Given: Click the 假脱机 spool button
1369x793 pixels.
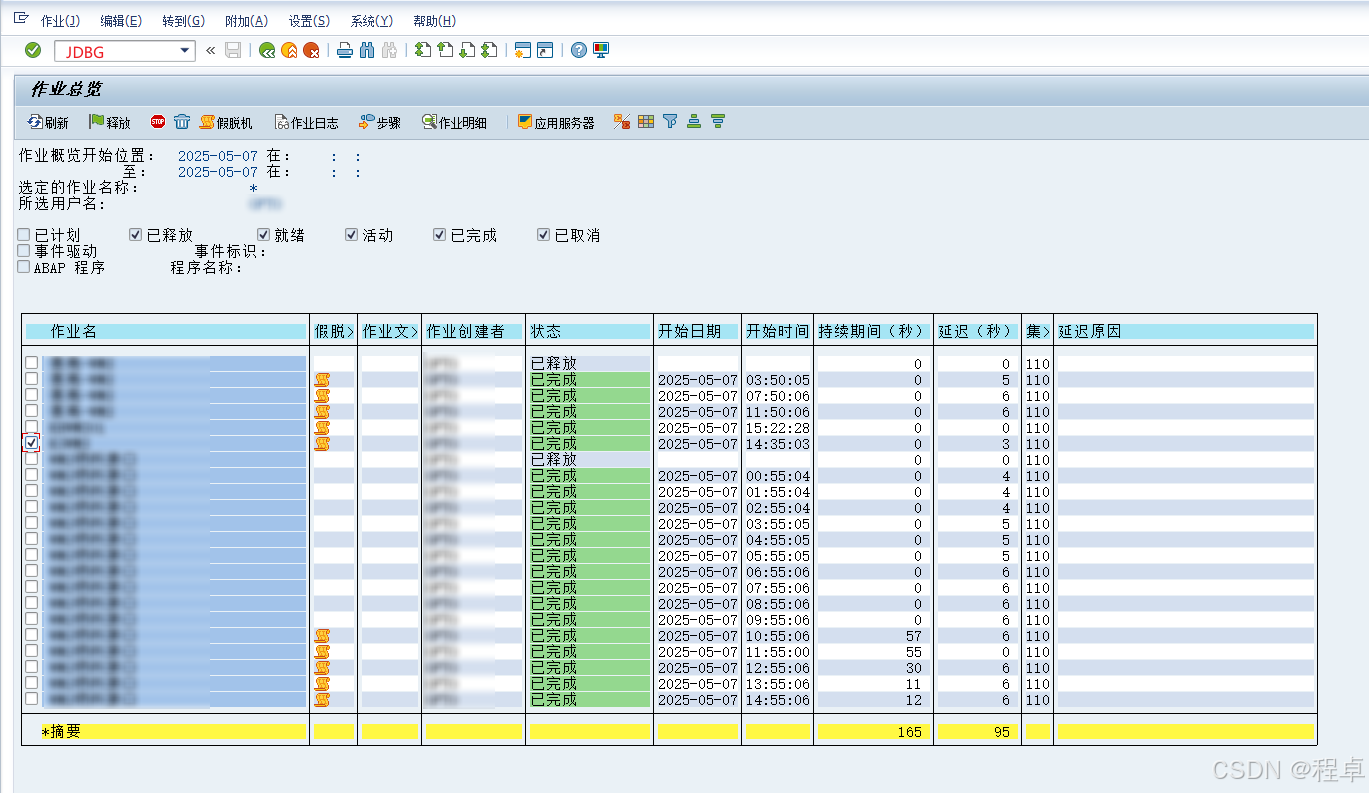Looking at the screenshot, I should [x=226, y=122].
